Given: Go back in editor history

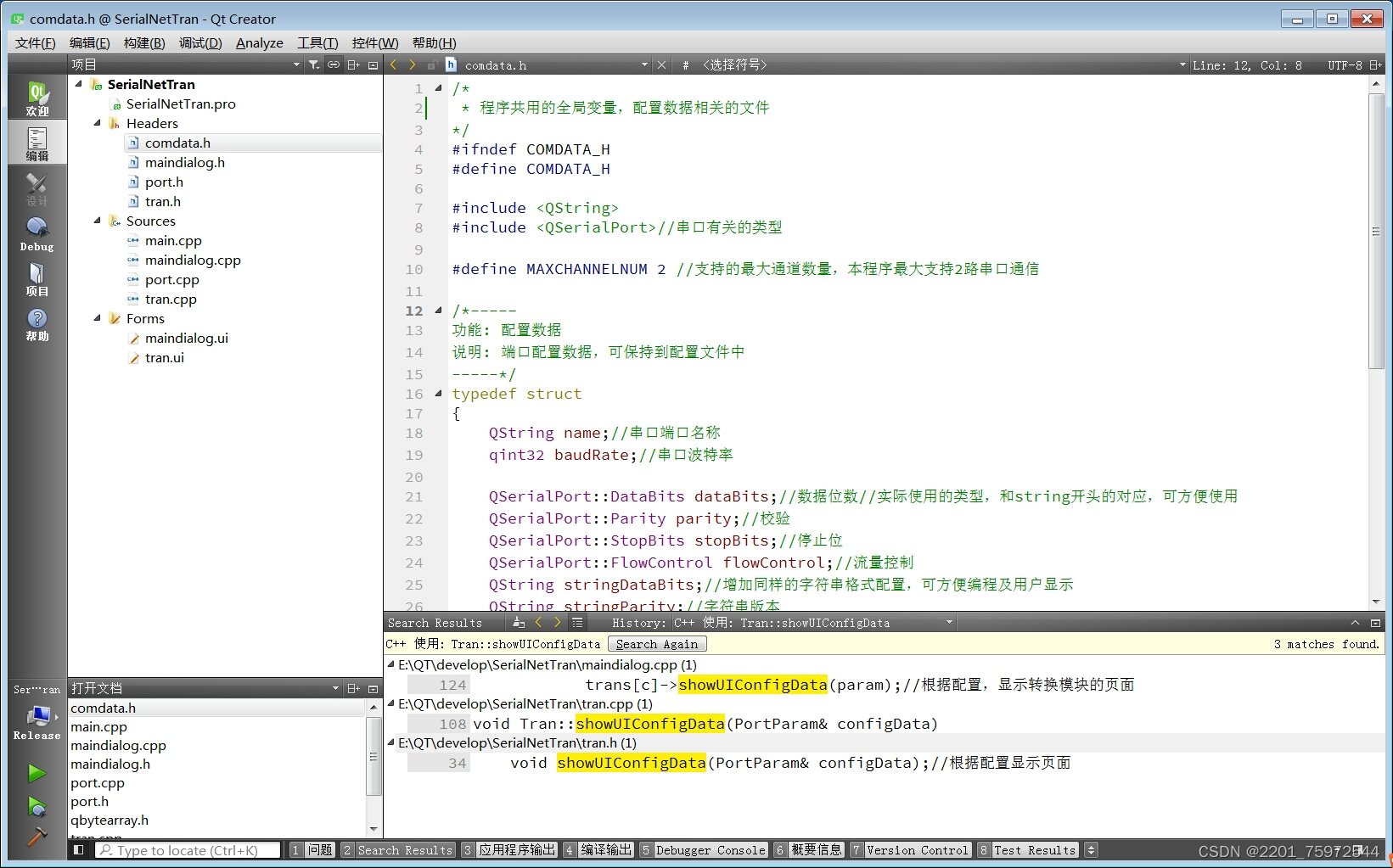Looking at the screenshot, I should (x=394, y=64).
